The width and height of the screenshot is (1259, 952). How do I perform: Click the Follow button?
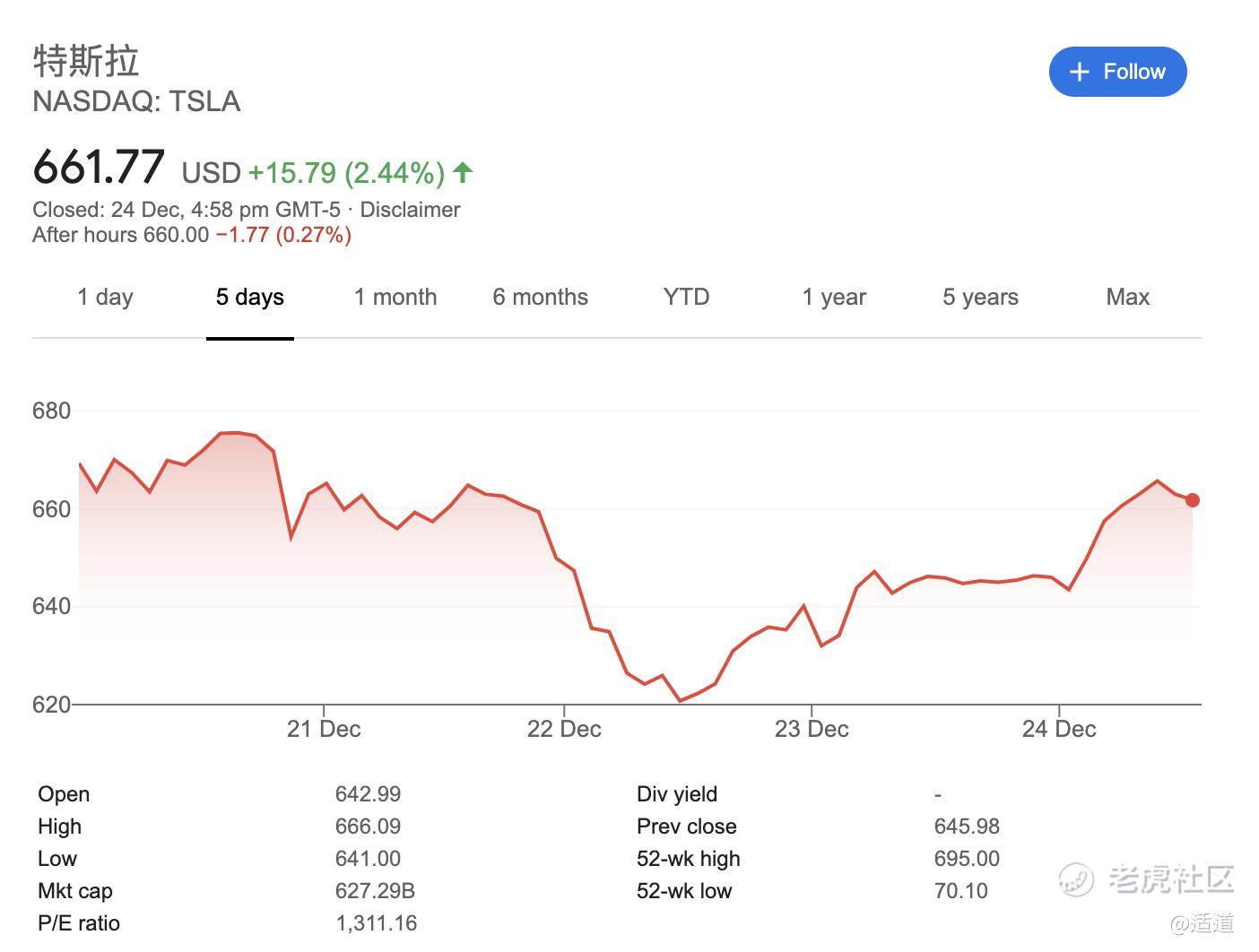coord(1117,72)
